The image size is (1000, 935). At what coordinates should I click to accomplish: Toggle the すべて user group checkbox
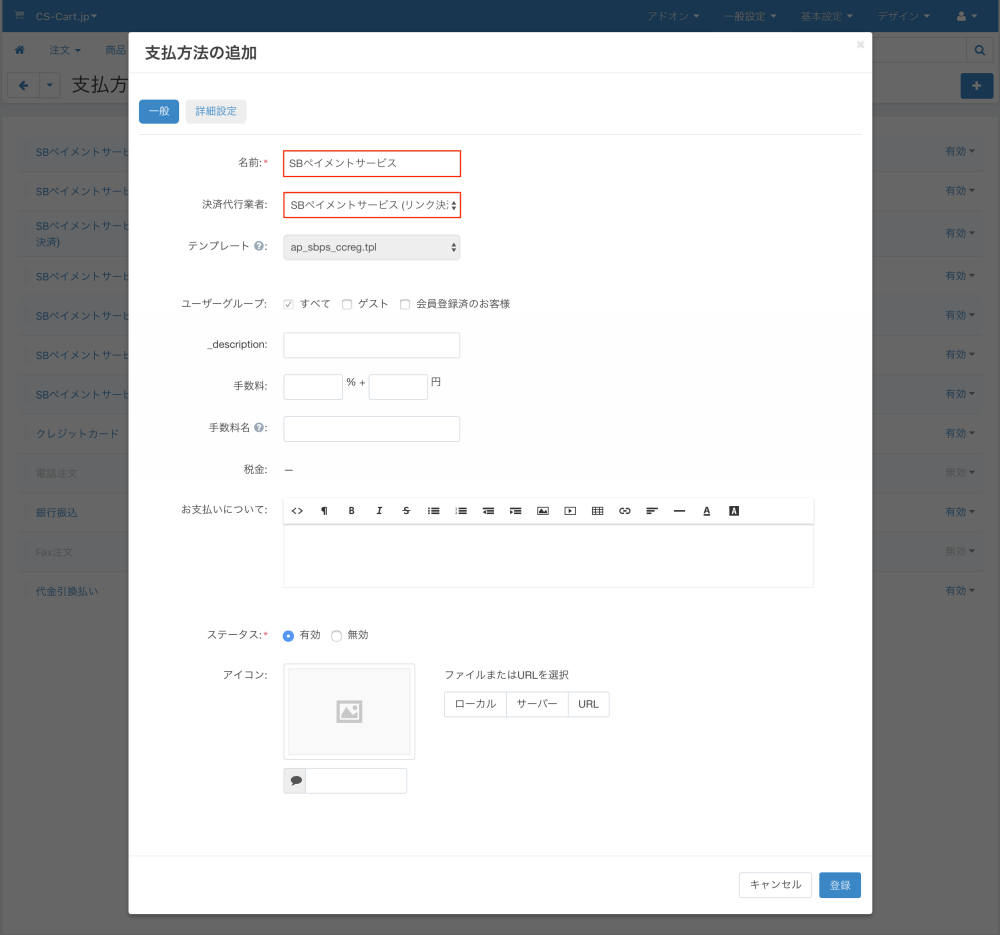coord(288,304)
